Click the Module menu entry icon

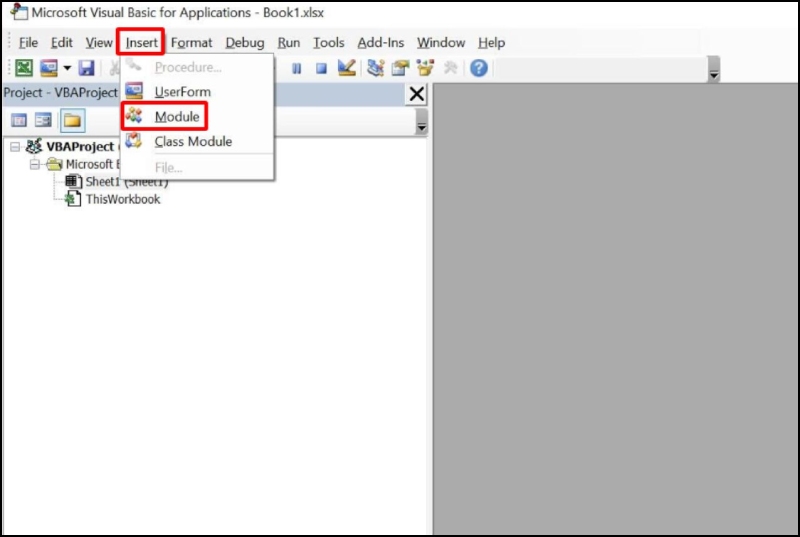[x=134, y=116]
